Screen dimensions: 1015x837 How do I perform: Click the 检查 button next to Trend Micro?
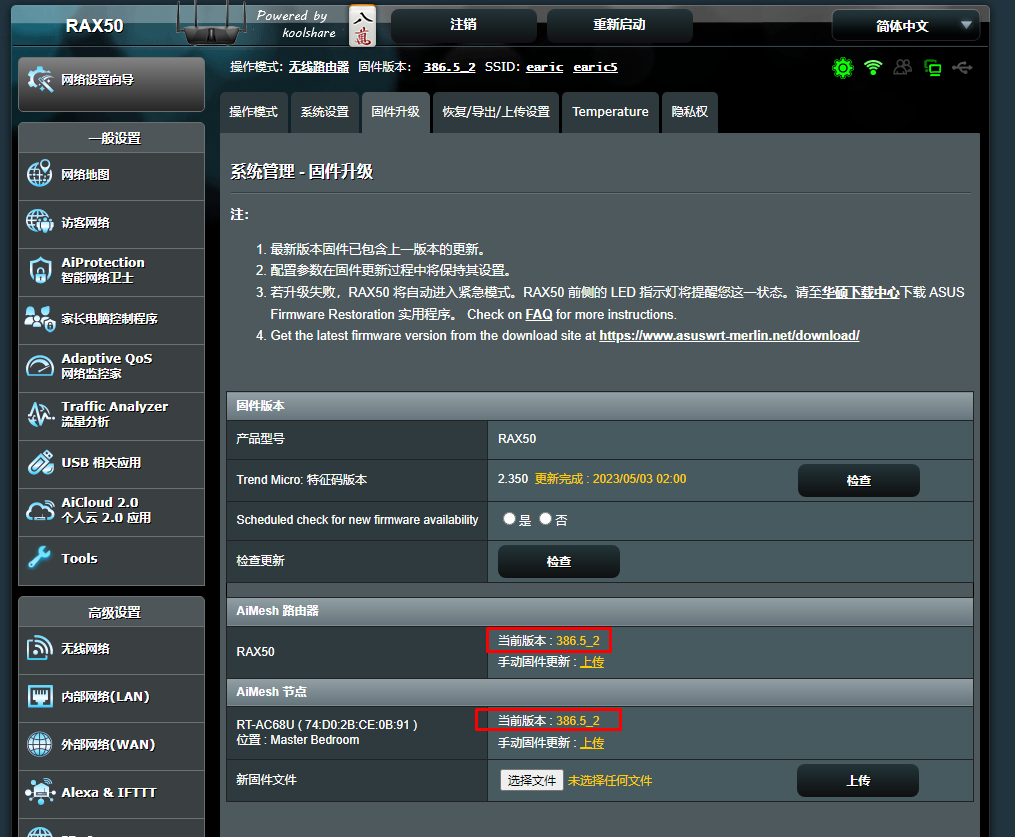[858, 480]
